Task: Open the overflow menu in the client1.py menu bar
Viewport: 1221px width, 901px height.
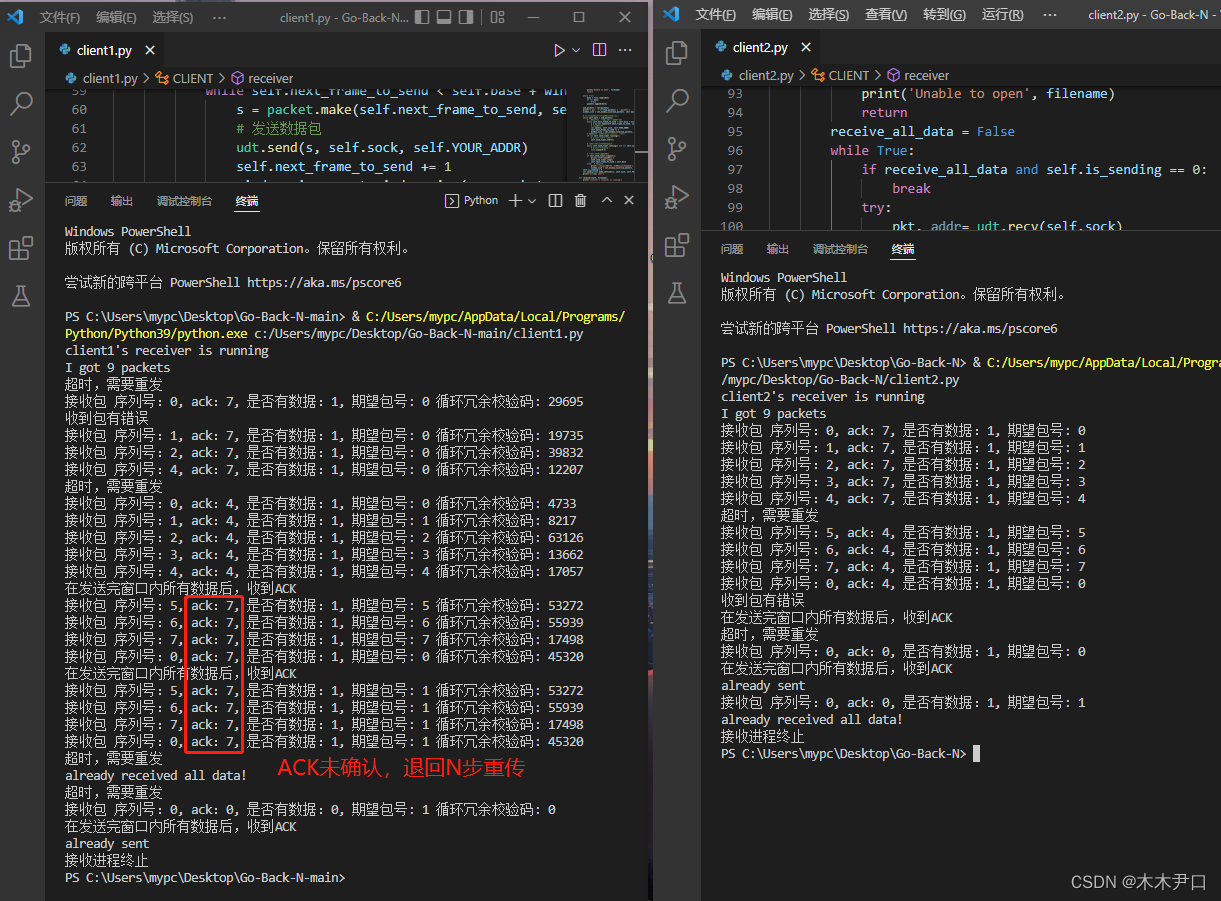Action: 221,17
